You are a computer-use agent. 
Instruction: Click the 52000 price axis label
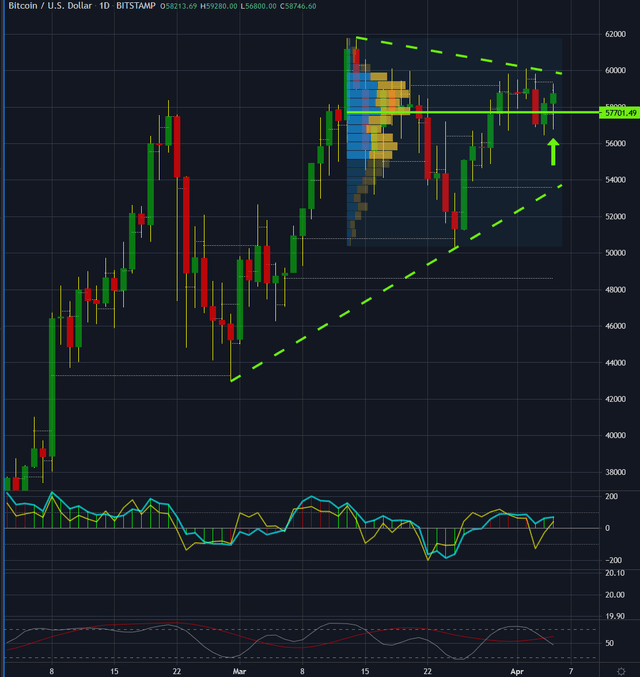615,216
